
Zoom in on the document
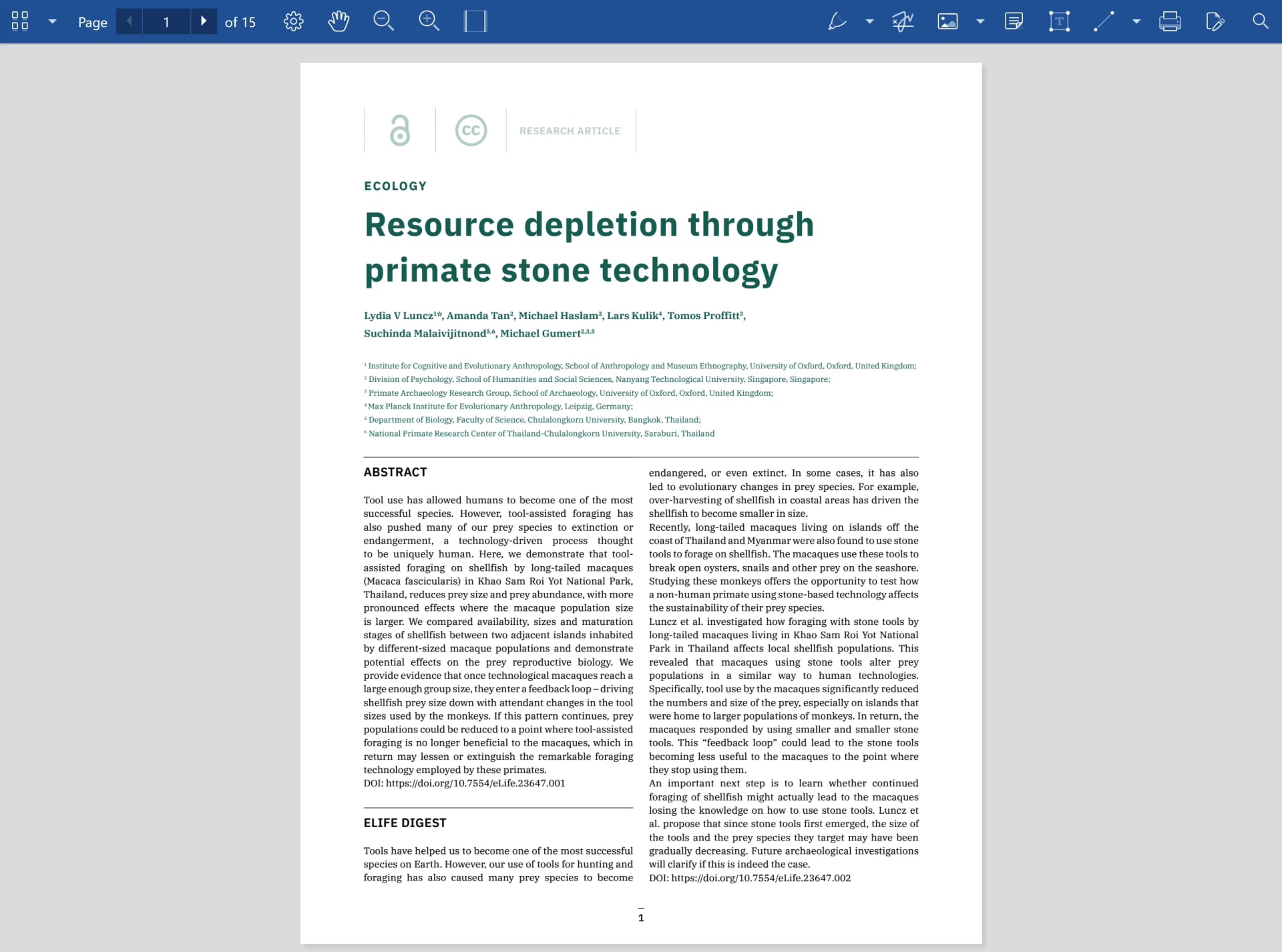(429, 21)
